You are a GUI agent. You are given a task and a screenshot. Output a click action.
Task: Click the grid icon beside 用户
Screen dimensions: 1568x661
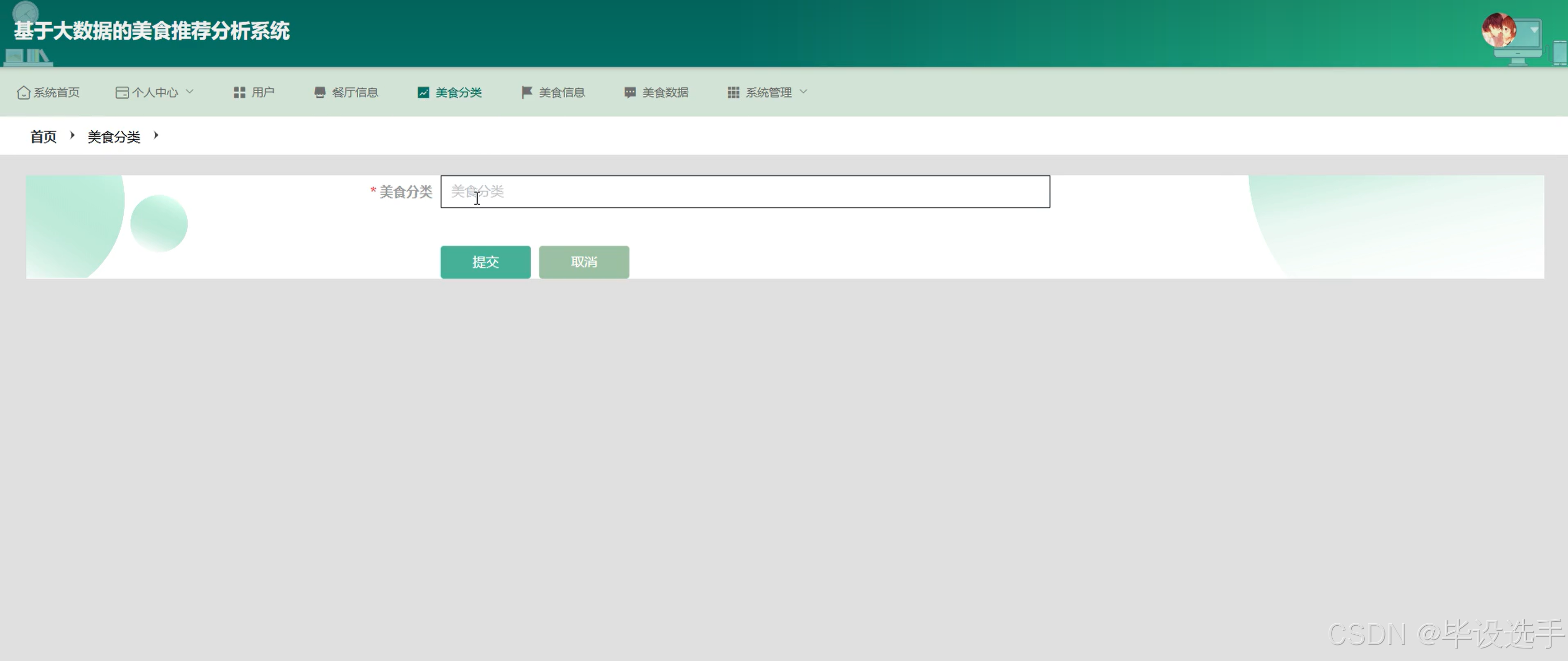tap(239, 93)
